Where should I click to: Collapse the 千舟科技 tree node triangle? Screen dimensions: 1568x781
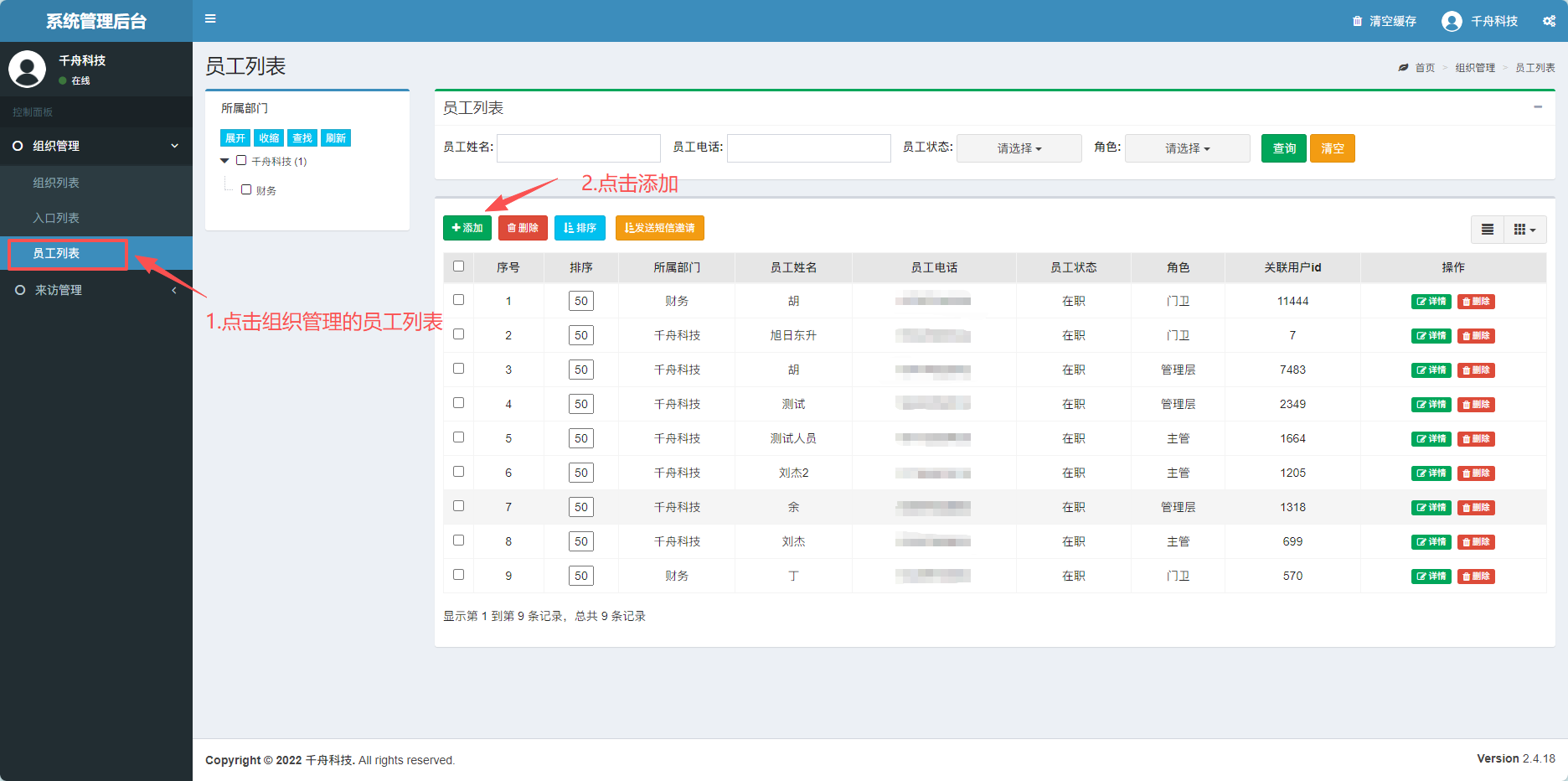pos(224,161)
